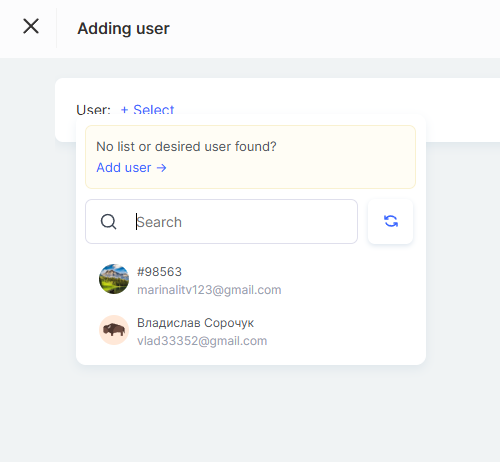Close the Adding user dialog
The width and height of the screenshot is (500, 462).
tap(31, 26)
